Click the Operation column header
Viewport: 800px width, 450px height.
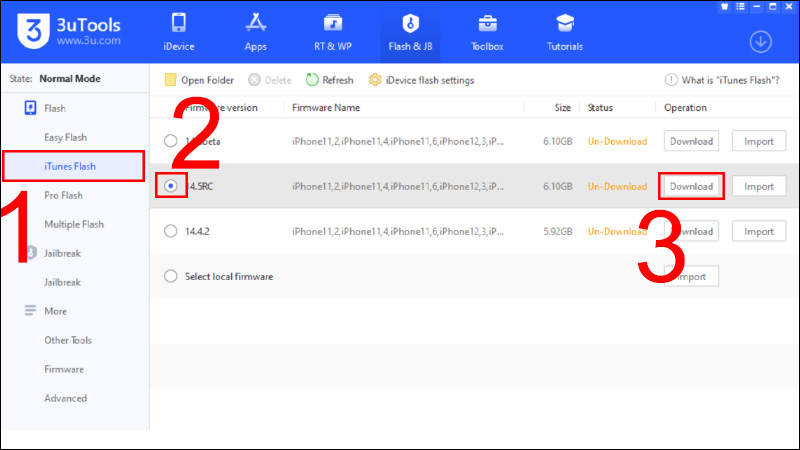tap(685, 108)
